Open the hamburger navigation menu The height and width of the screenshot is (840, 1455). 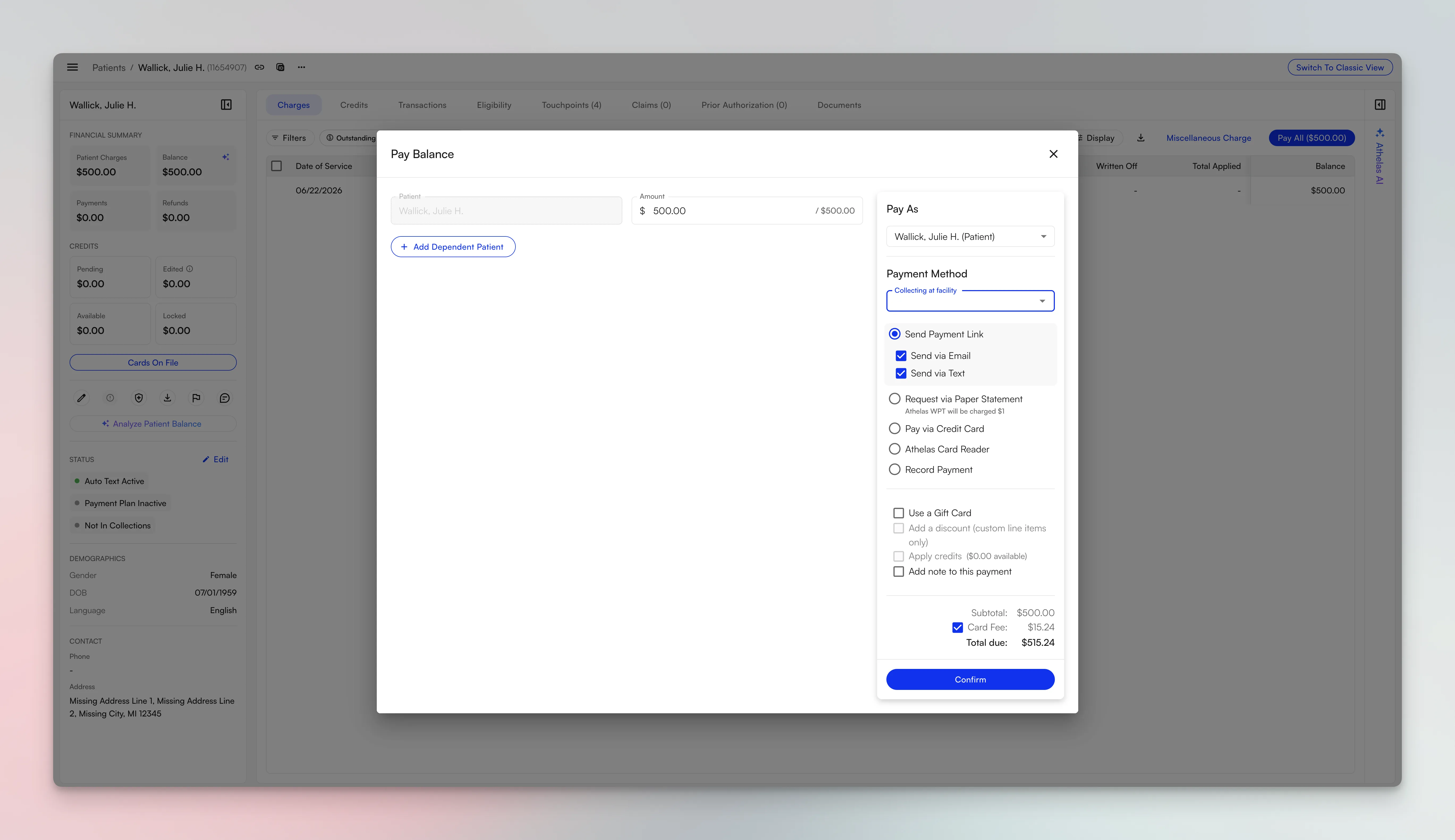(x=72, y=67)
